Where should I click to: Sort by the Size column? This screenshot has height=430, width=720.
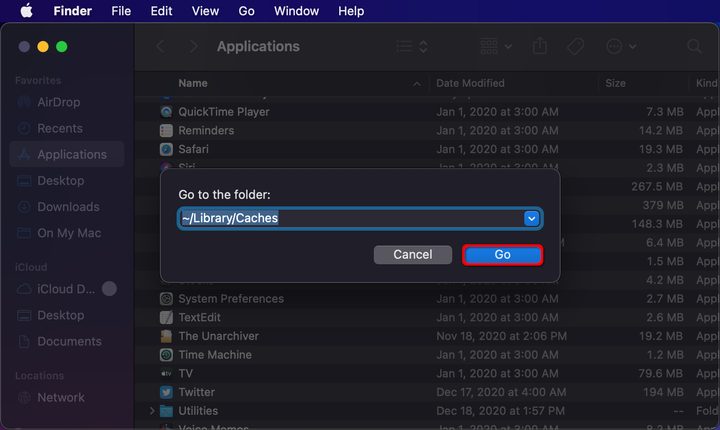tap(615, 83)
